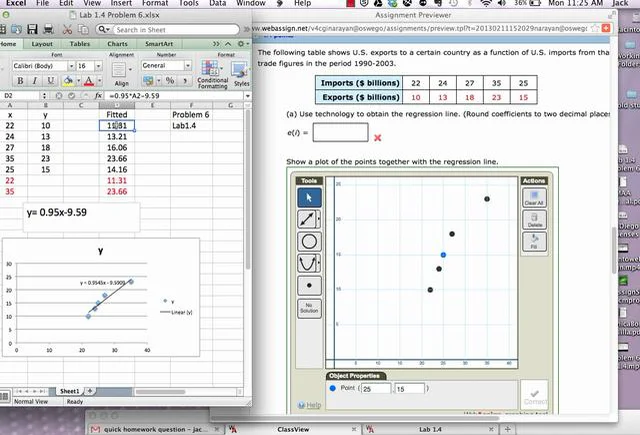Image resolution: width=640 pixels, height=435 pixels.
Task: Click the Save icon in Excel toolbar
Action: [x=32, y=29]
